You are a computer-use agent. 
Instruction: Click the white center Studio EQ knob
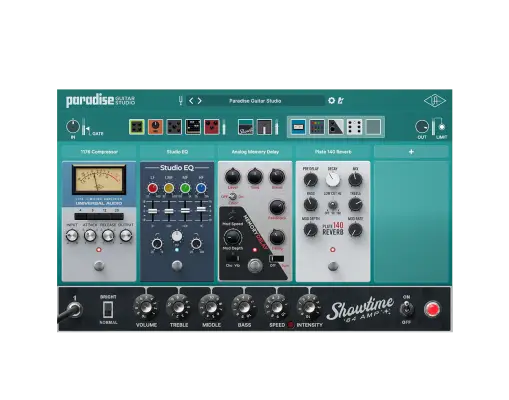177,236
